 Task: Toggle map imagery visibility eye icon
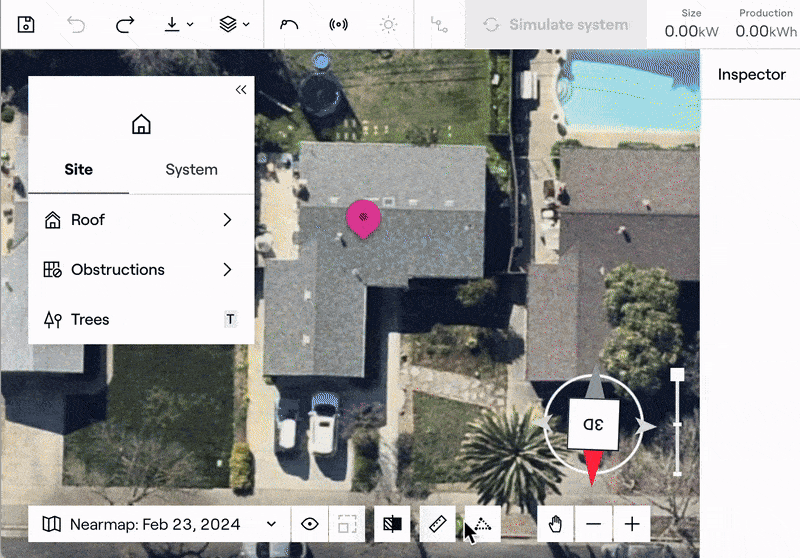pos(310,524)
